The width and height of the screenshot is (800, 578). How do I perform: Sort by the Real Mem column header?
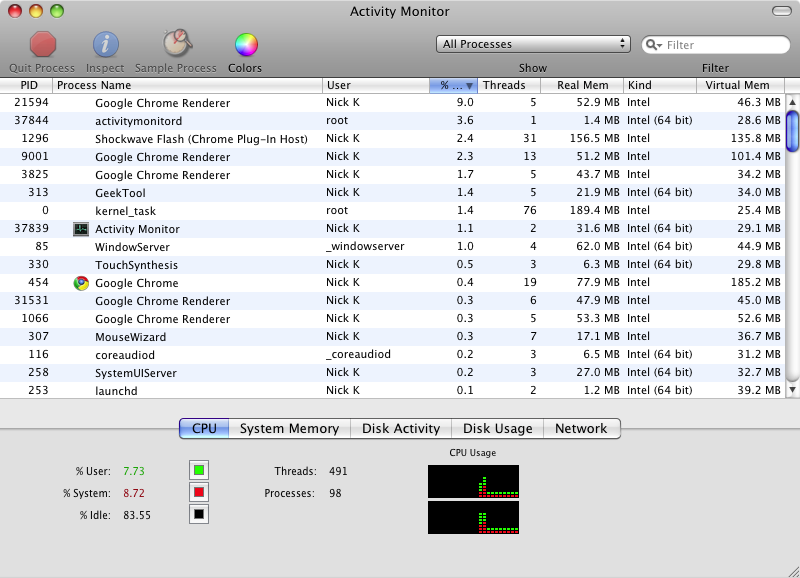pyautogui.click(x=582, y=85)
